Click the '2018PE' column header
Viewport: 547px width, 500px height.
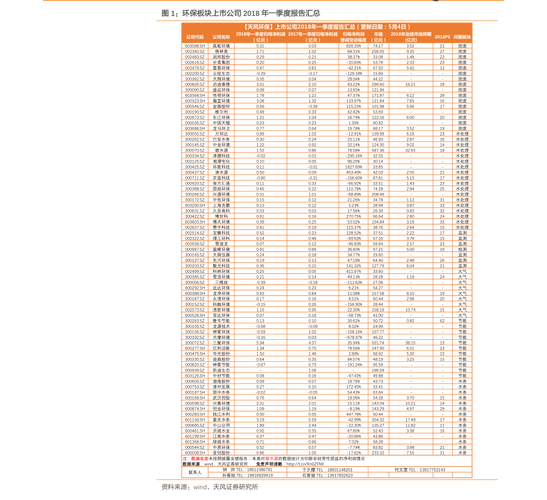tap(442, 37)
